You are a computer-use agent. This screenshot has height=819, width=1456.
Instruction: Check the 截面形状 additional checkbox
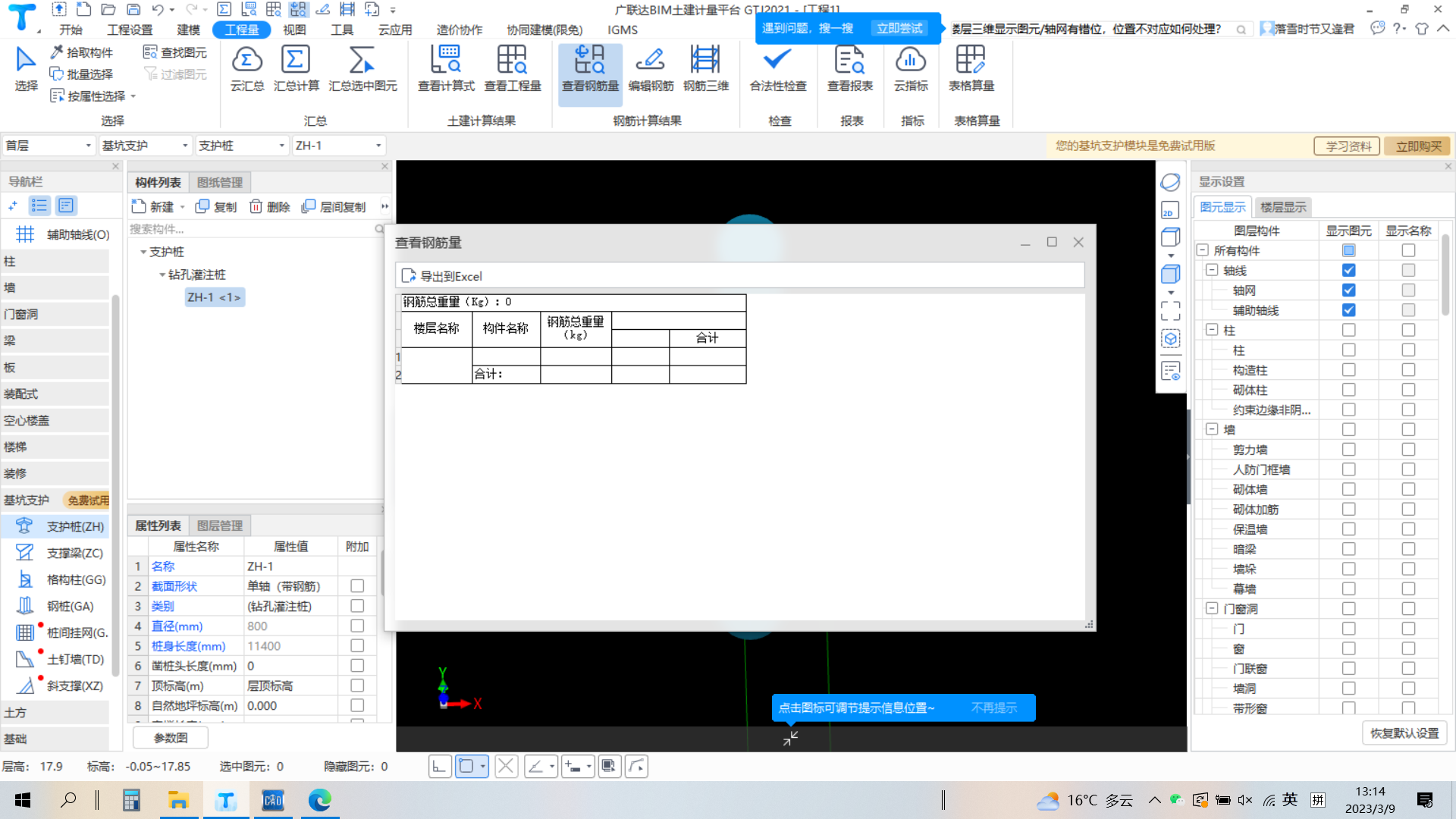click(357, 585)
